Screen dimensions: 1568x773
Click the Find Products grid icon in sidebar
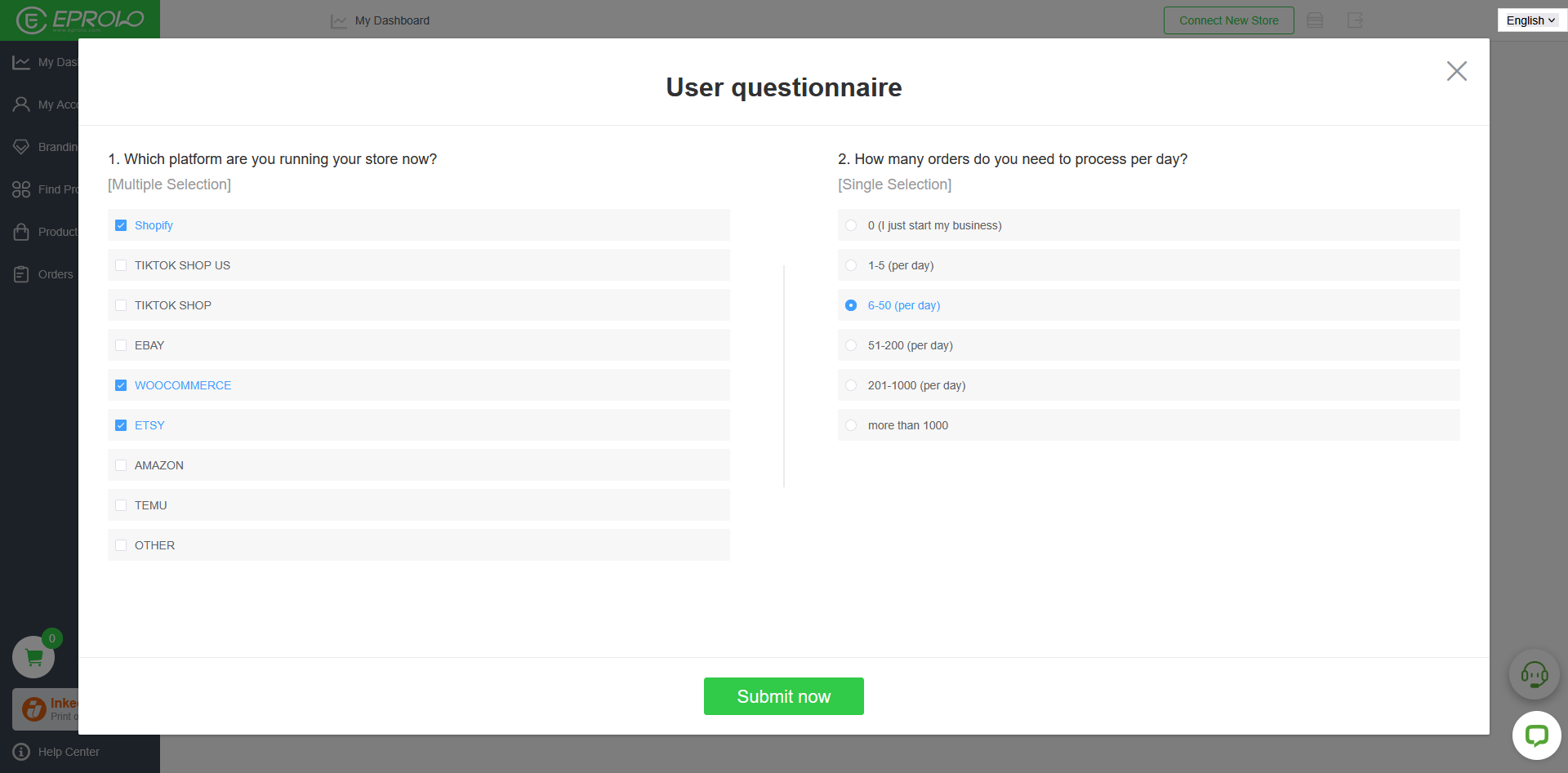(21, 189)
